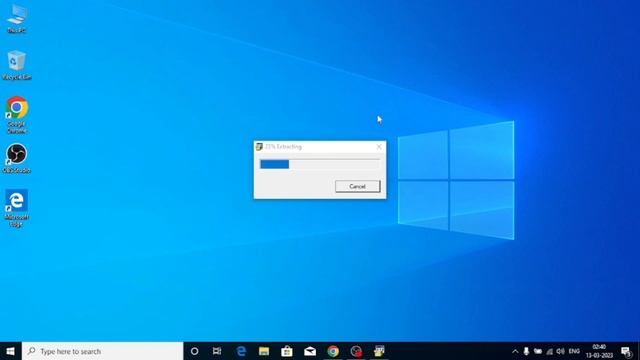Image resolution: width=640 pixels, height=360 pixels.
Task: Show hidden system tray icons
Action: 515,351
